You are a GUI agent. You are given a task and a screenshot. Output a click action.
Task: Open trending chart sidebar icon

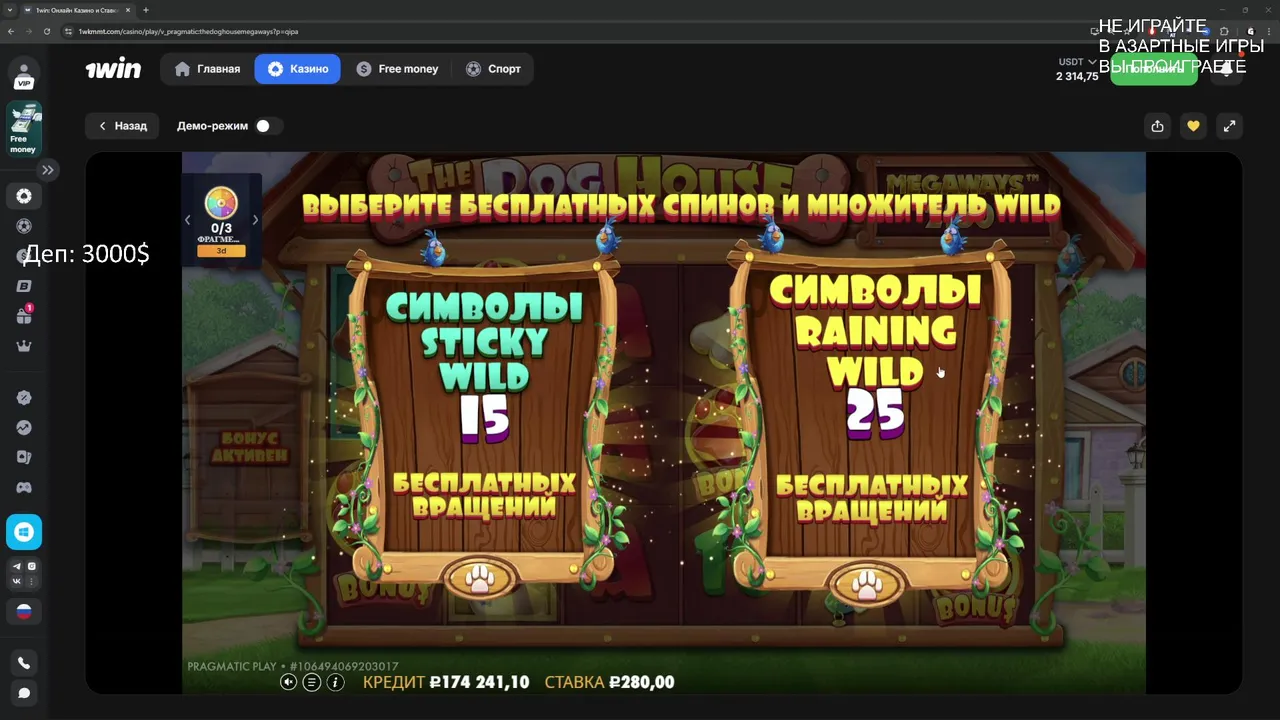click(x=24, y=427)
